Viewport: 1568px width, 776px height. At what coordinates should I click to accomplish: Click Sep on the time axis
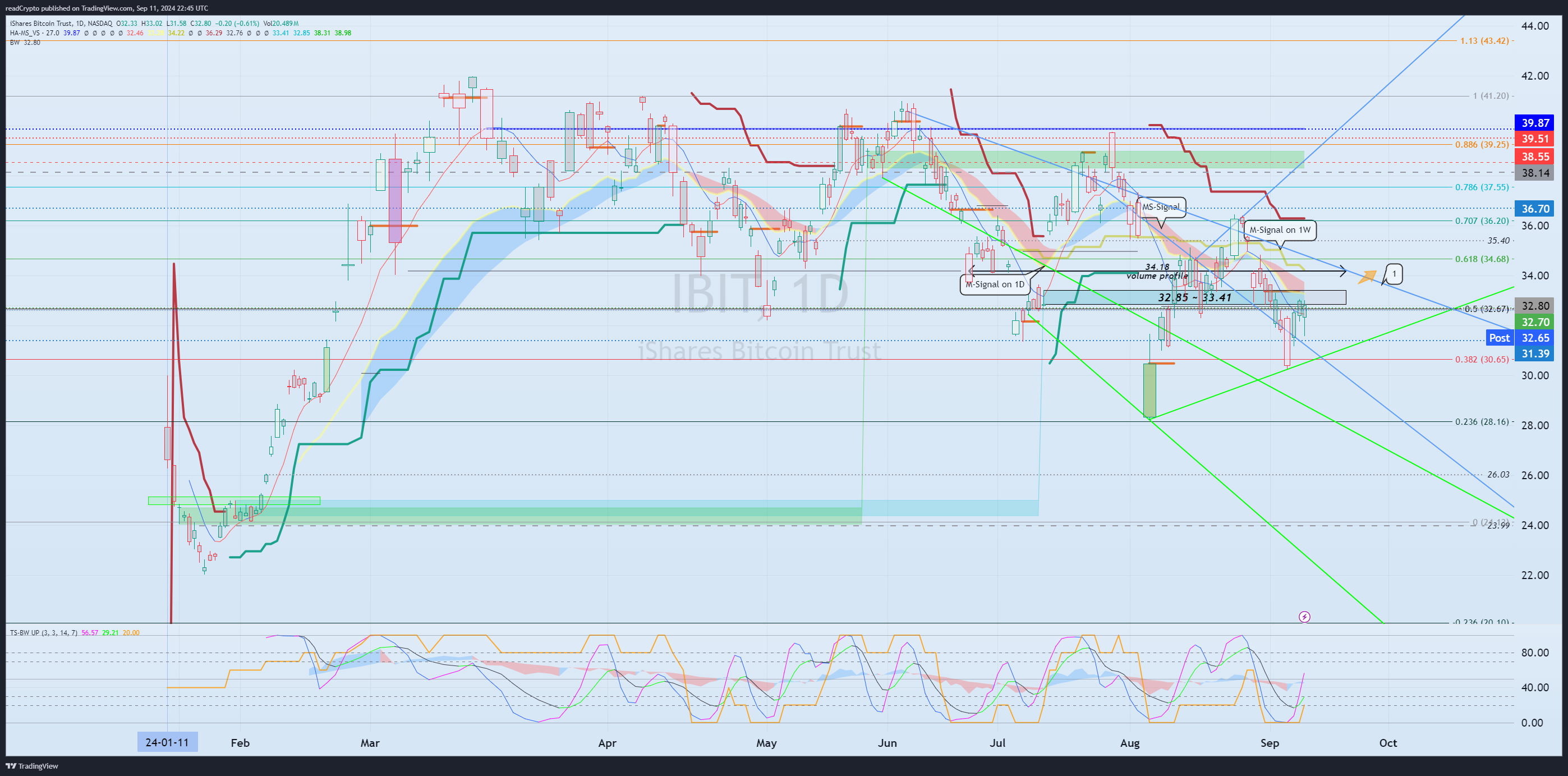tap(1270, 743)
